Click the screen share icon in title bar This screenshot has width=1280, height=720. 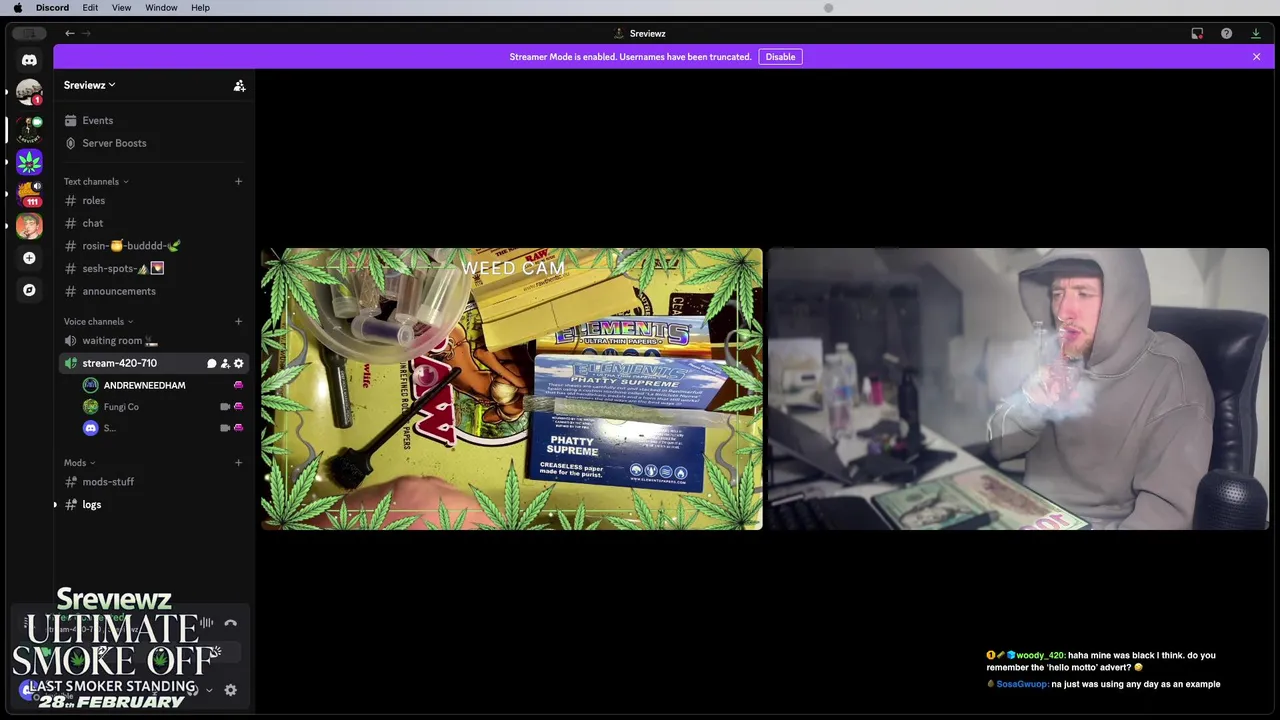coord(1197,33)
